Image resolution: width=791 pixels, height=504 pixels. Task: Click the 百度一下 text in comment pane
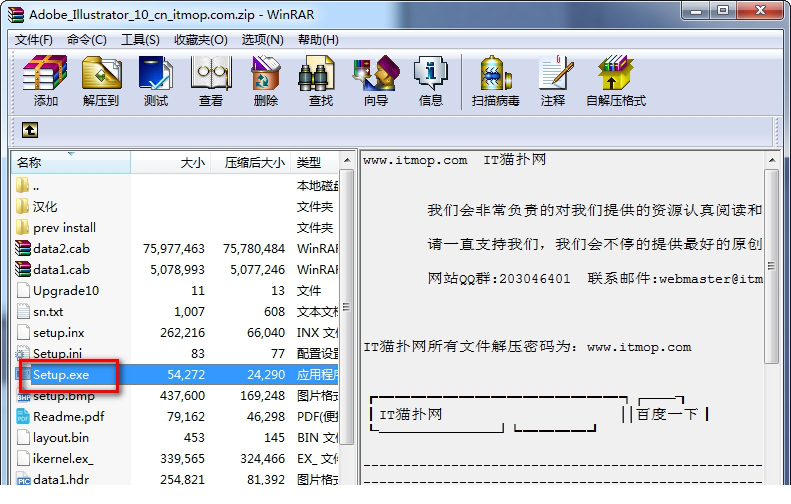pyautogui.click(x=667, y=414)
